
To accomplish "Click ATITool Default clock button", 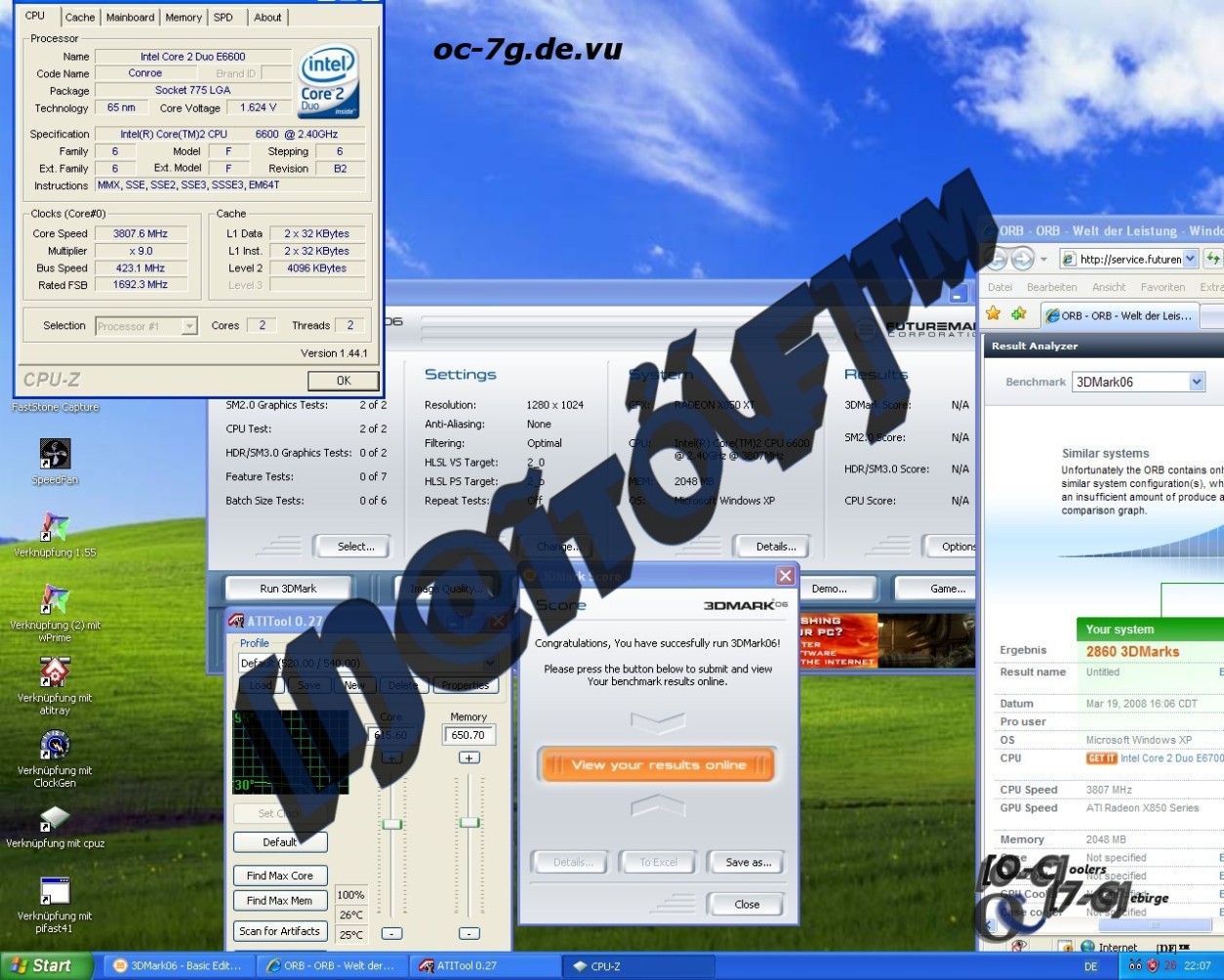I will [280, 842].
